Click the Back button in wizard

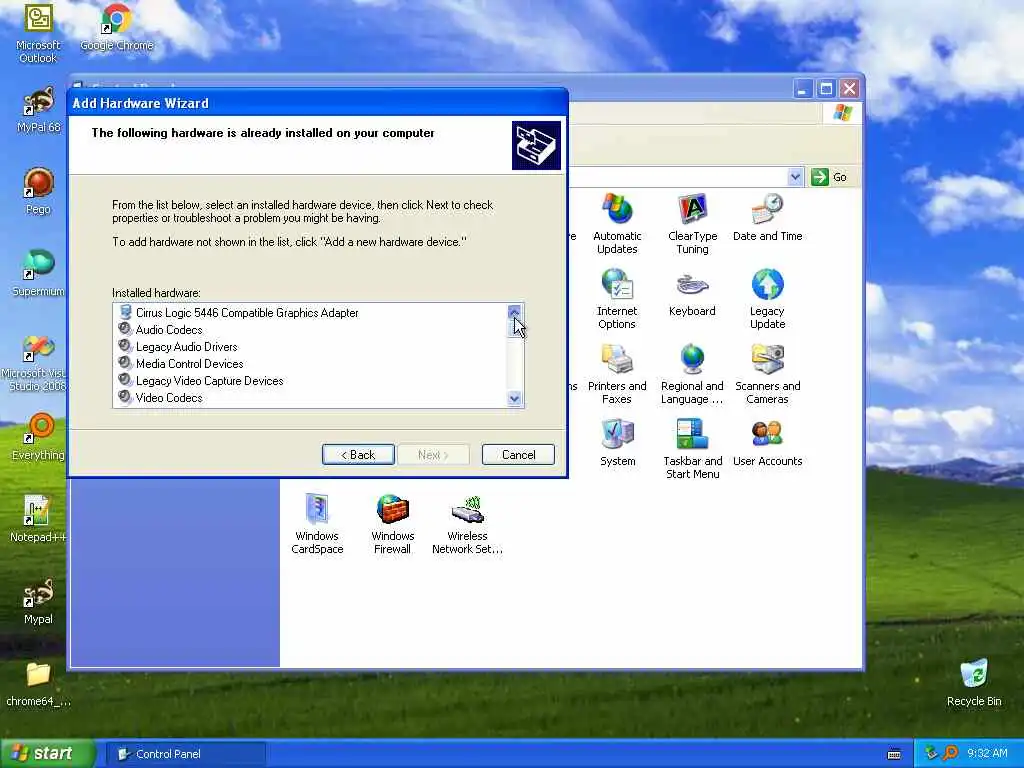tap(358, 455)
